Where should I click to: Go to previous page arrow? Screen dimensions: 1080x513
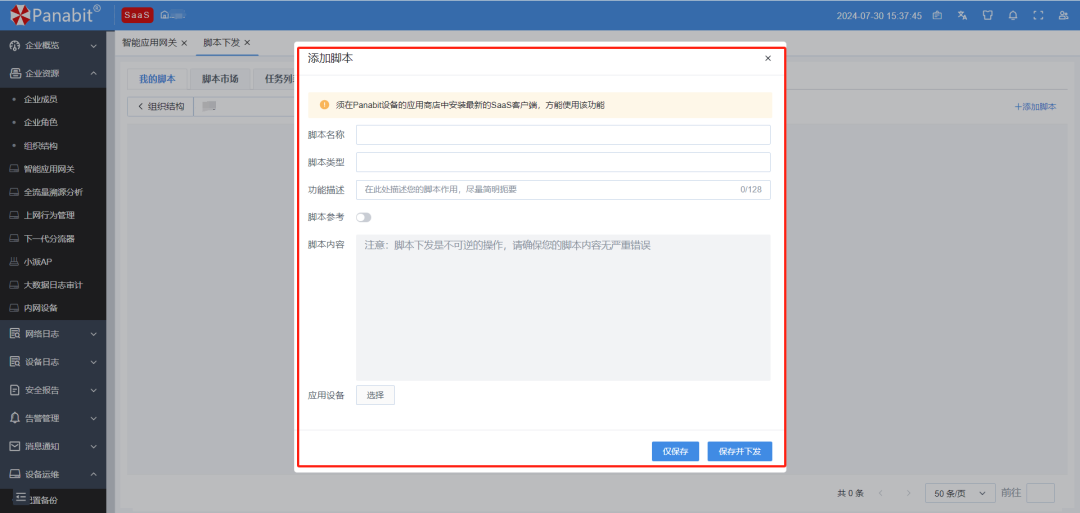(x=881, y=493)
